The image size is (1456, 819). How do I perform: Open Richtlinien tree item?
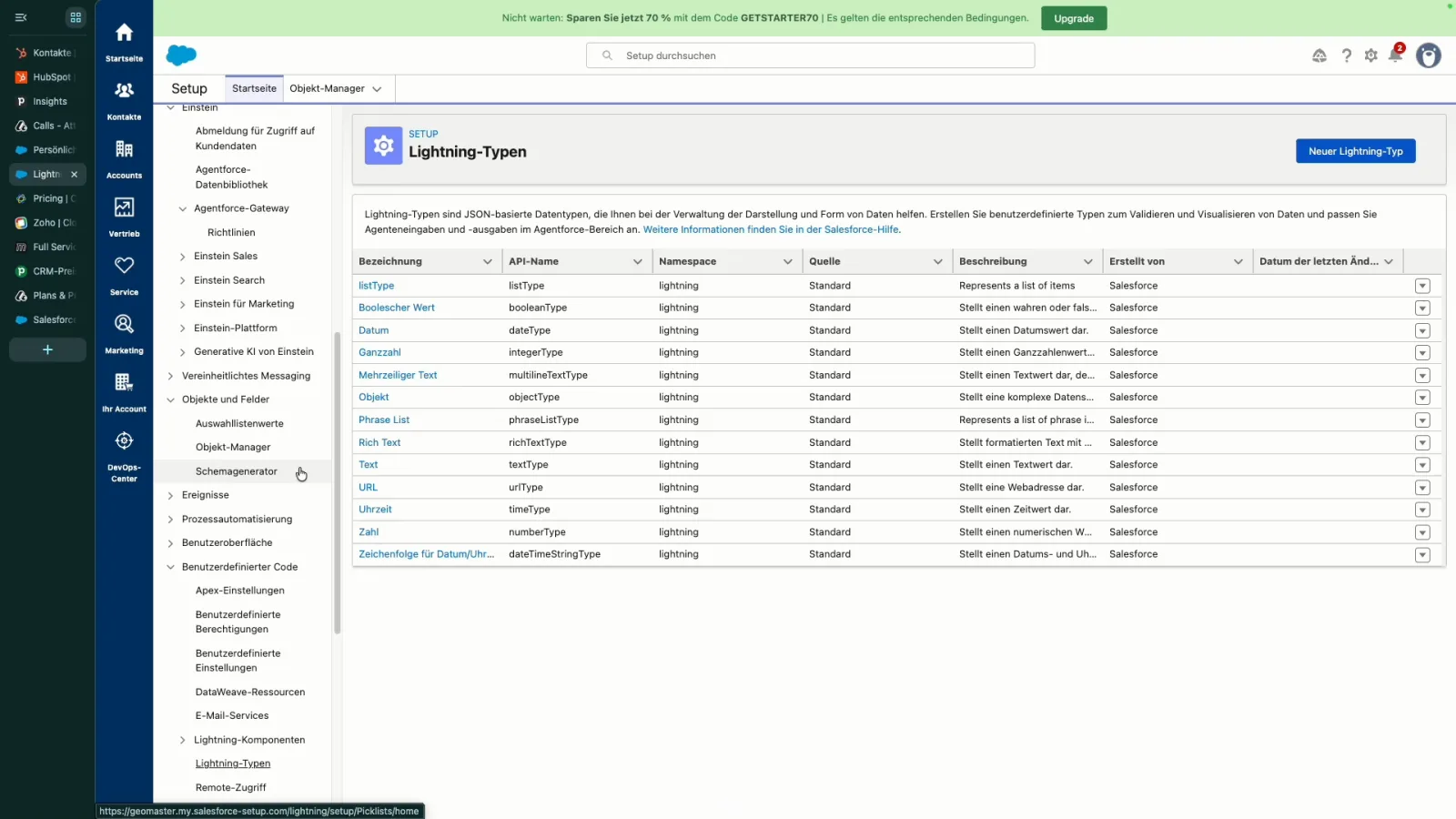[x=231, y=233]
